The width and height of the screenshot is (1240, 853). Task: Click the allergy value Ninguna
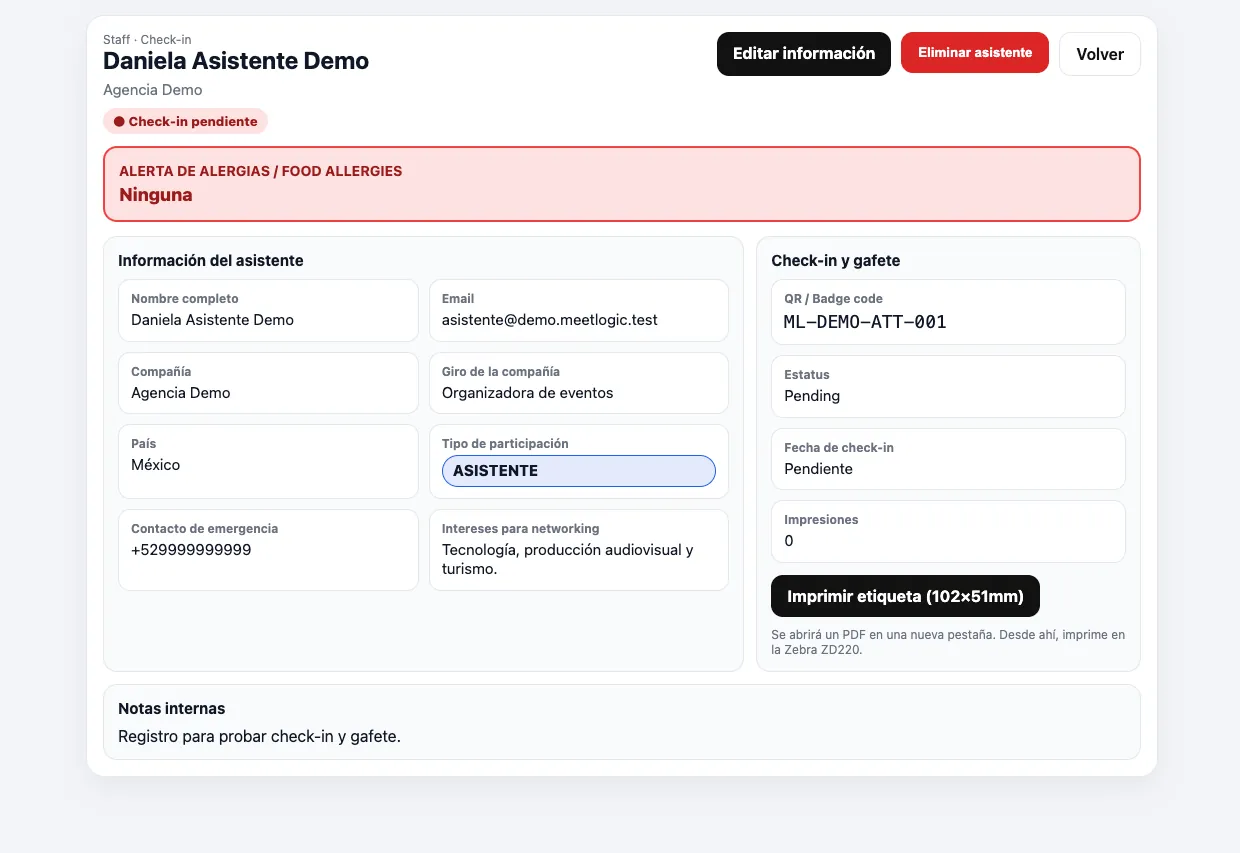coord(156,195)
